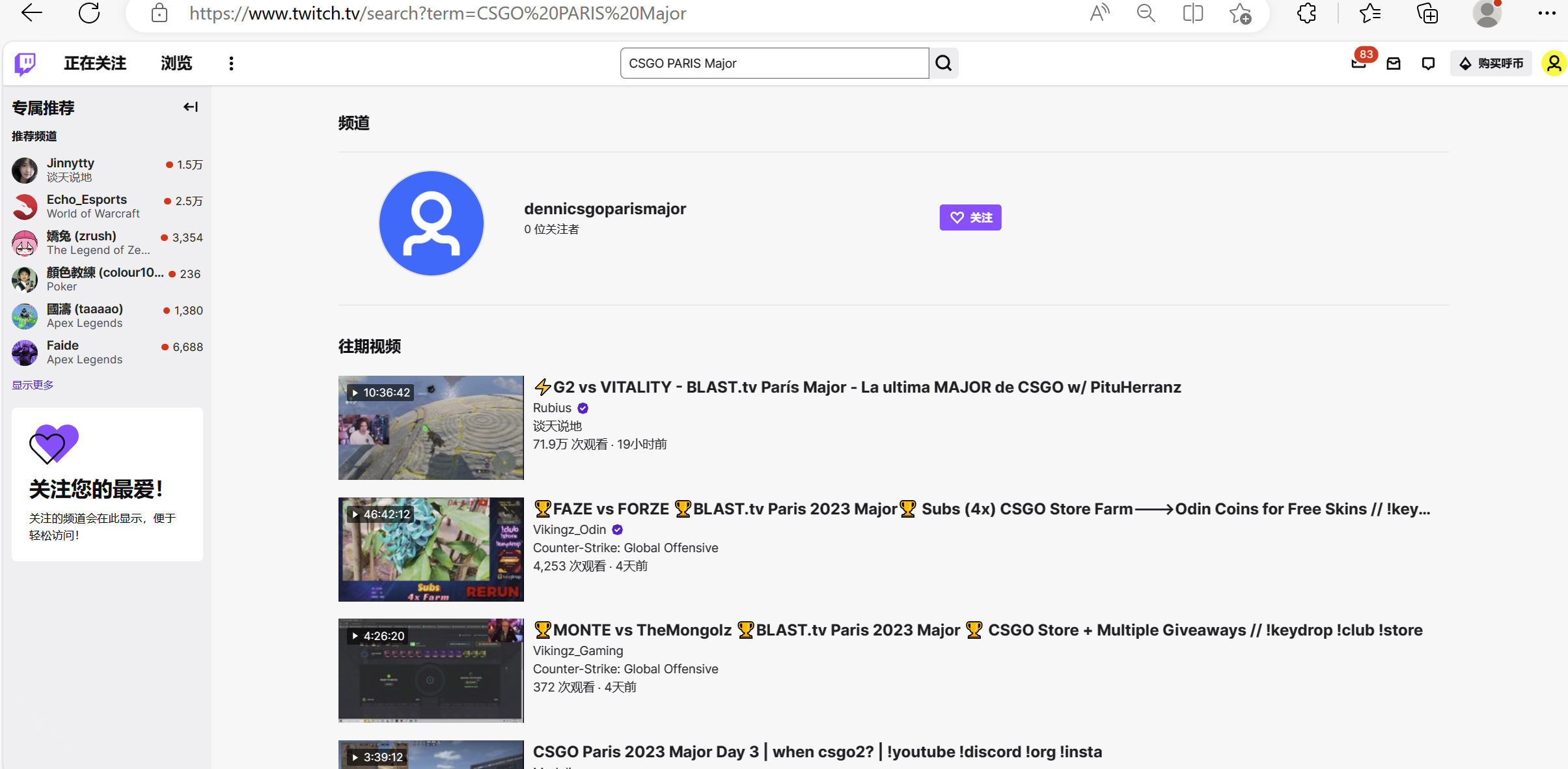Image resolution: width=1568 pixels, height=769 pixels.
Task: Click the Faide avatar image
Action: click(x=25, y=352)
